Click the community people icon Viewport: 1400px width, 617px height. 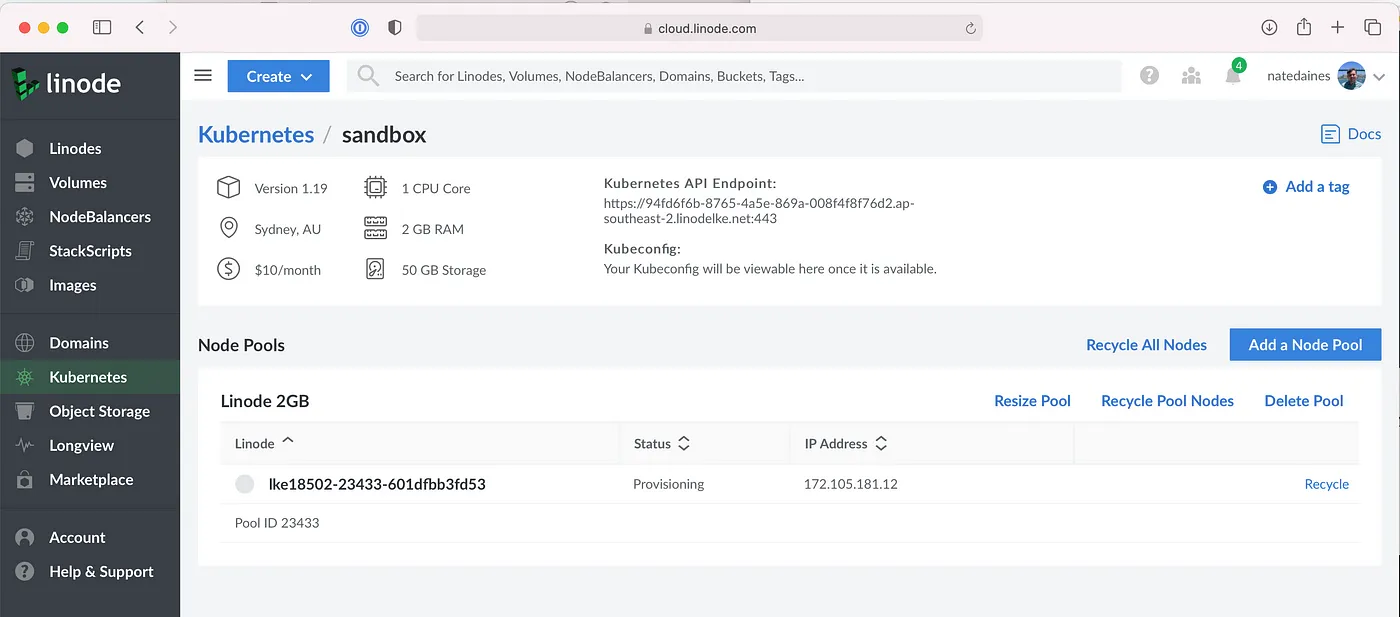pyautogui.click(x=1191, y=76)
